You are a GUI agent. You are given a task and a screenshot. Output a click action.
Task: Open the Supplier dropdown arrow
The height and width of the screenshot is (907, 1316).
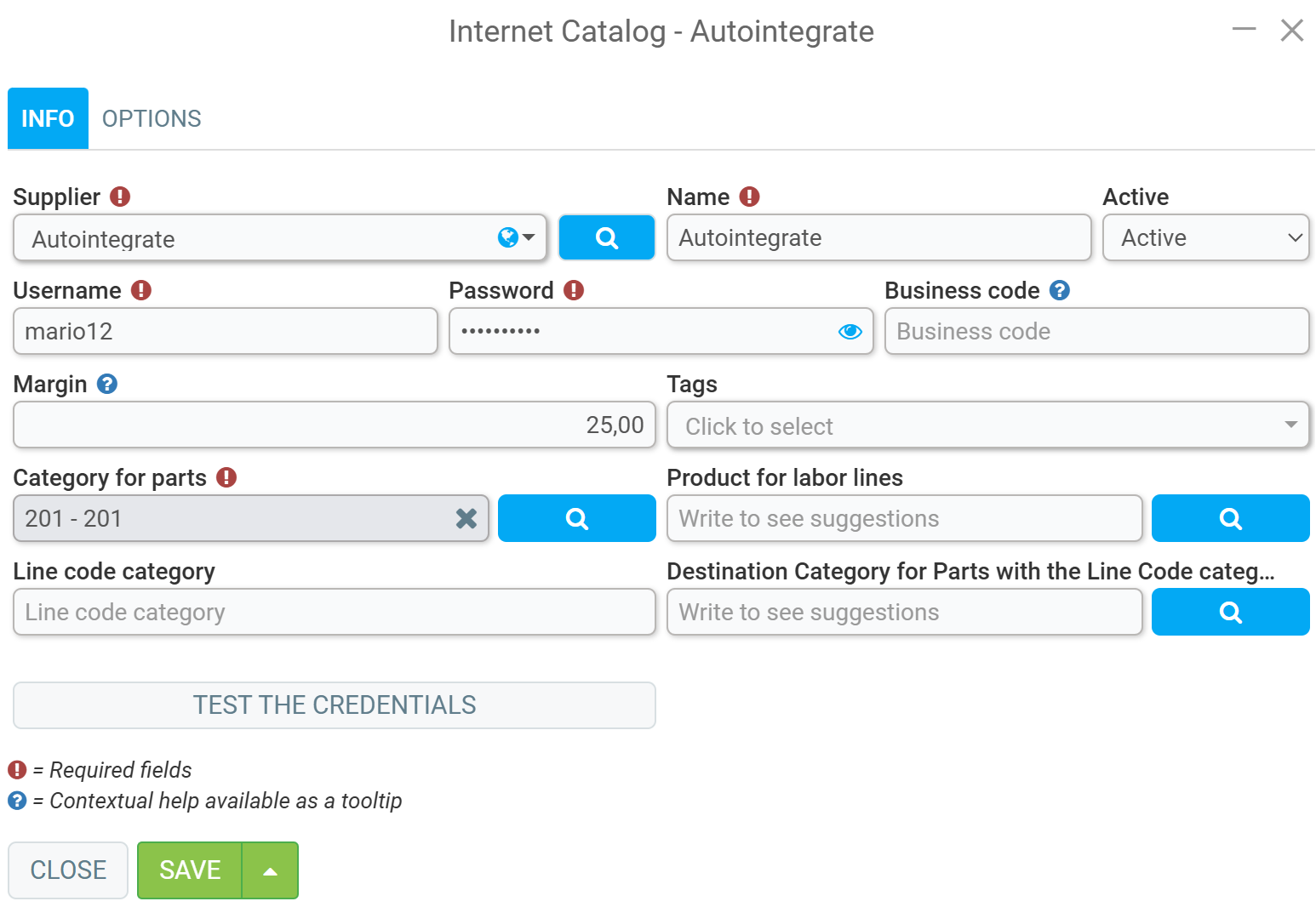coord(529,237)
